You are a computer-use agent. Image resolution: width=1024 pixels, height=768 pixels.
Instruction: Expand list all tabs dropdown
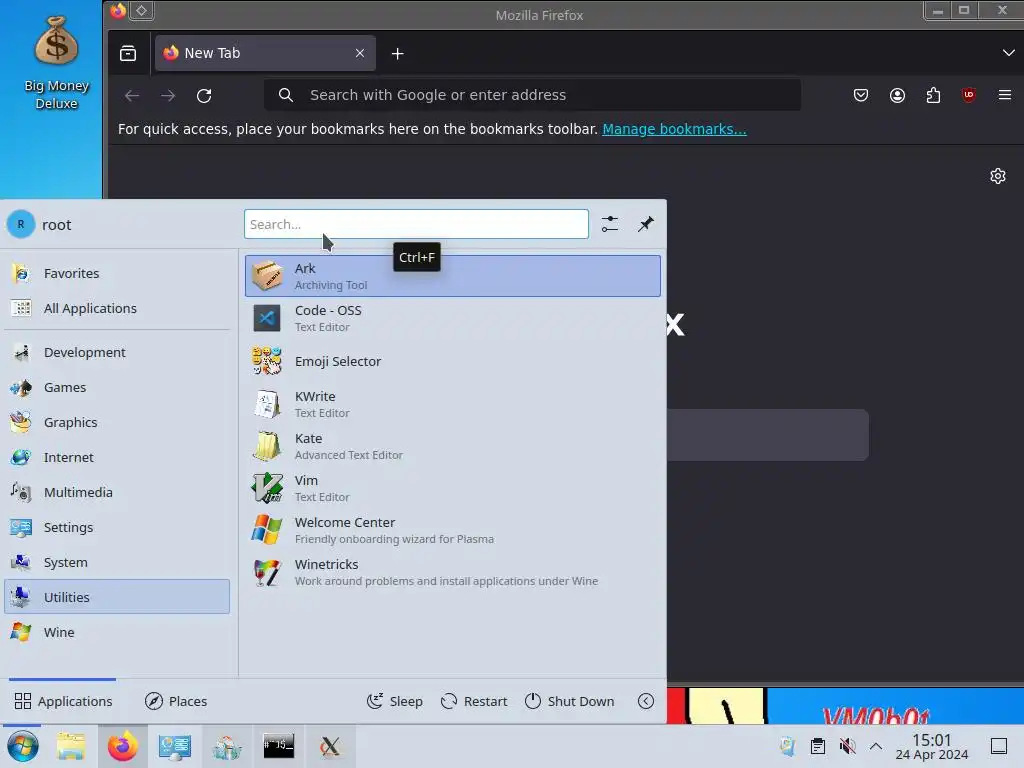(x=1008, y=53)
